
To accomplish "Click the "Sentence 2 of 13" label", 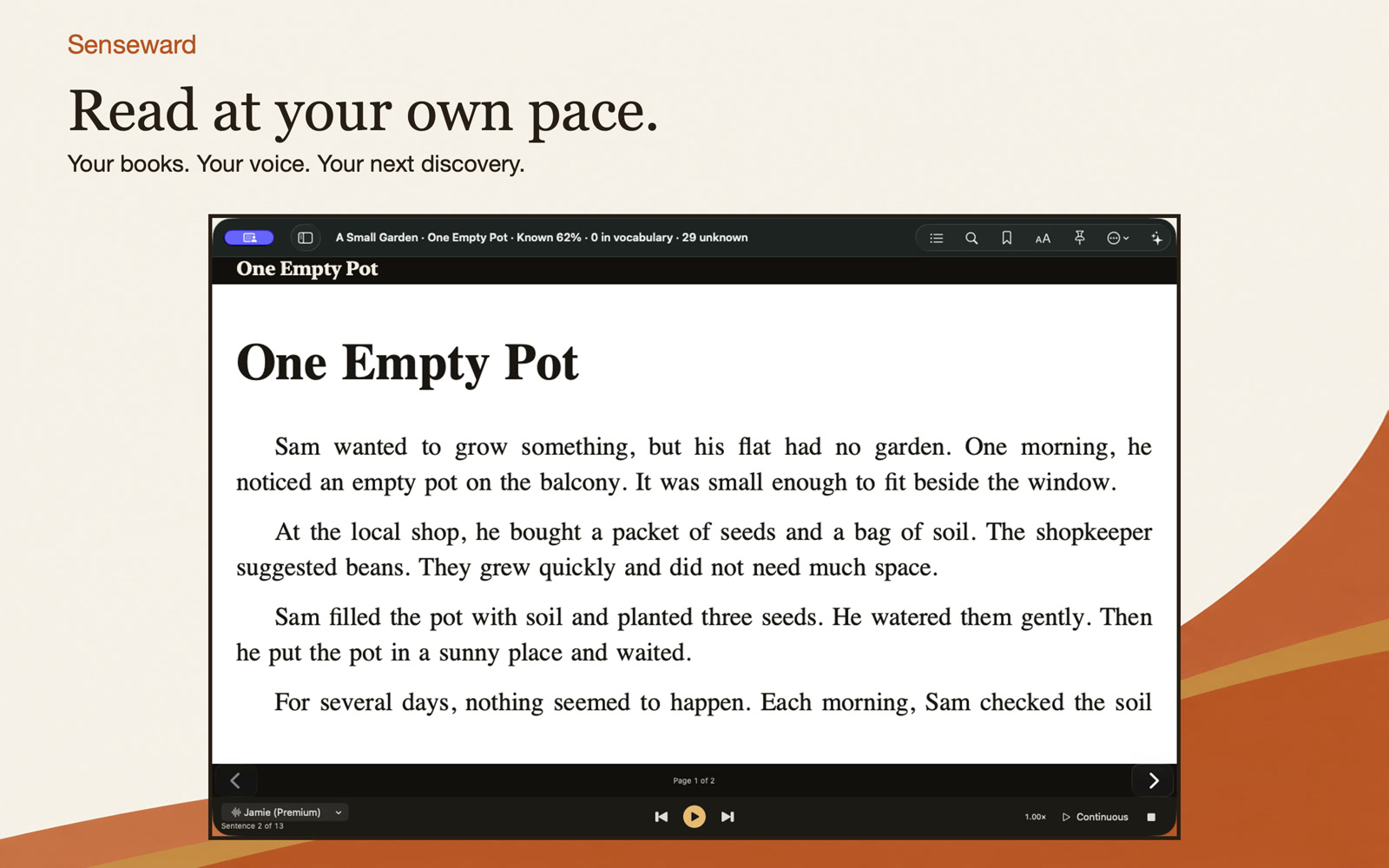I will [253, 826].
